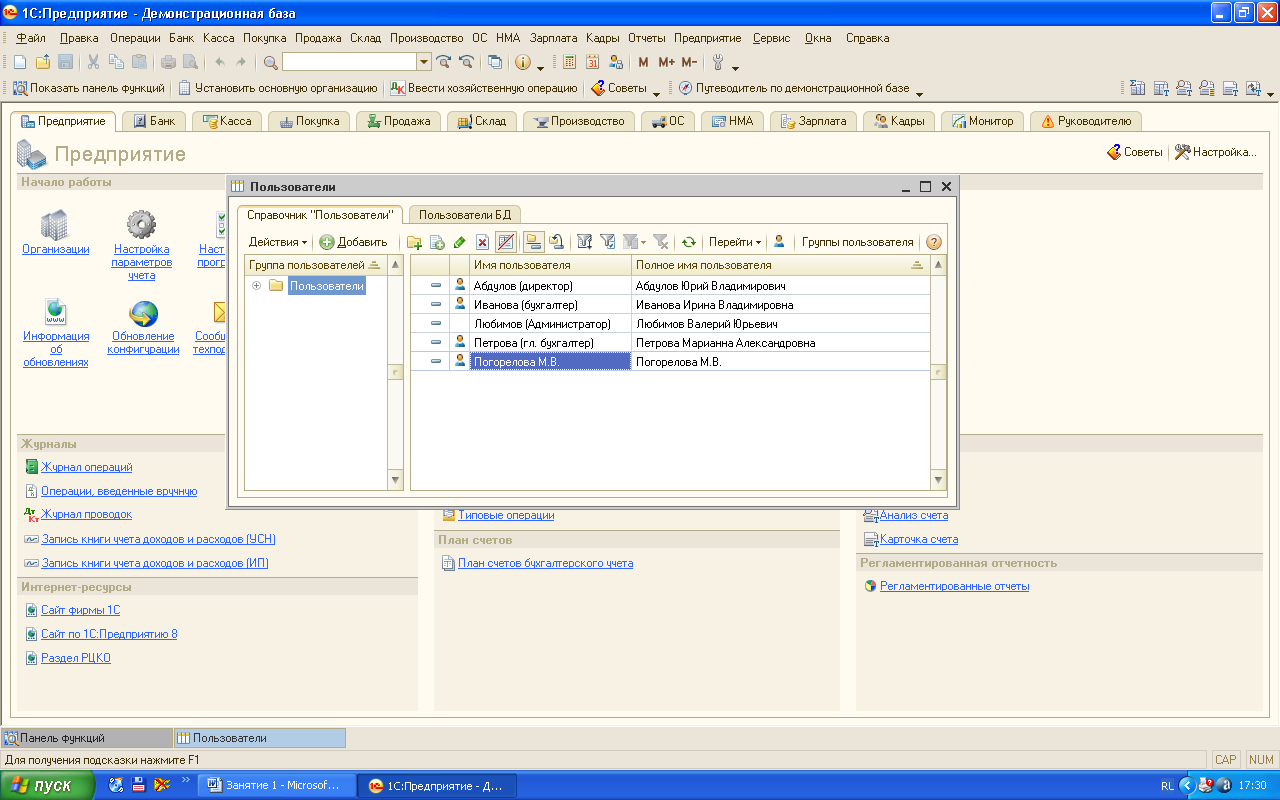Click the new group folder icon in Пользователи toolbar
The image size is (1280, 800).
coord(414,242)
